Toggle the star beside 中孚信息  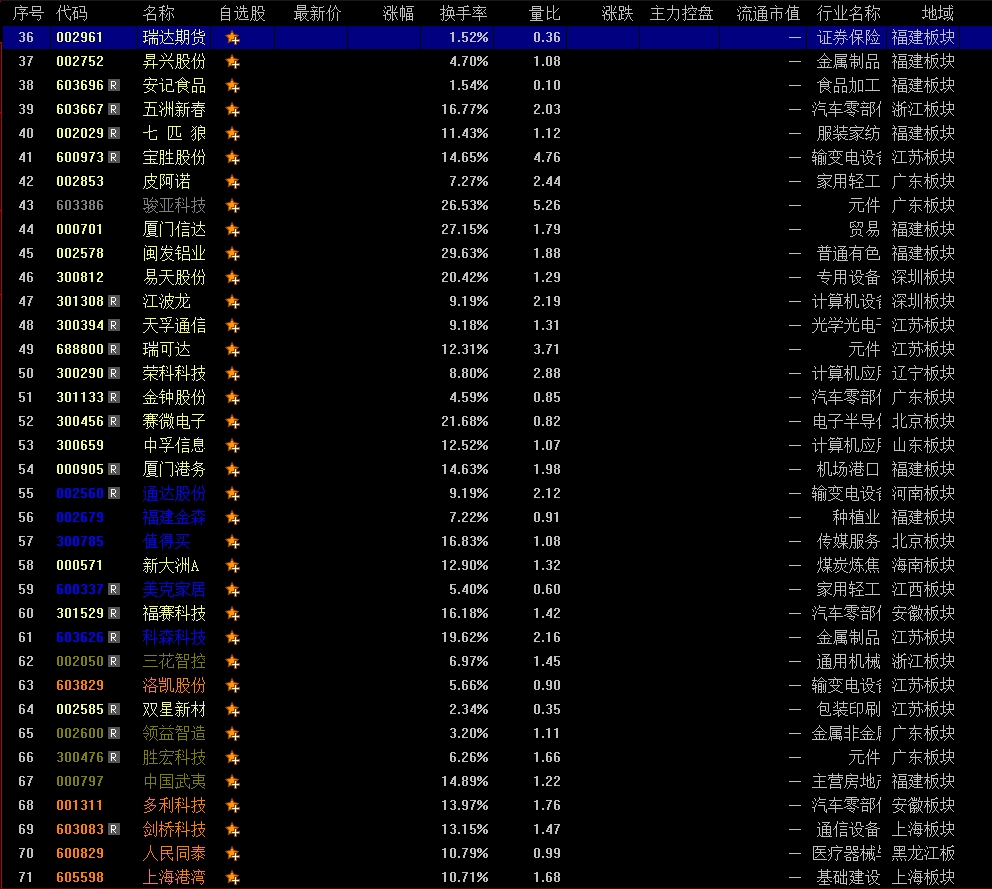click(x=233, y=446)
